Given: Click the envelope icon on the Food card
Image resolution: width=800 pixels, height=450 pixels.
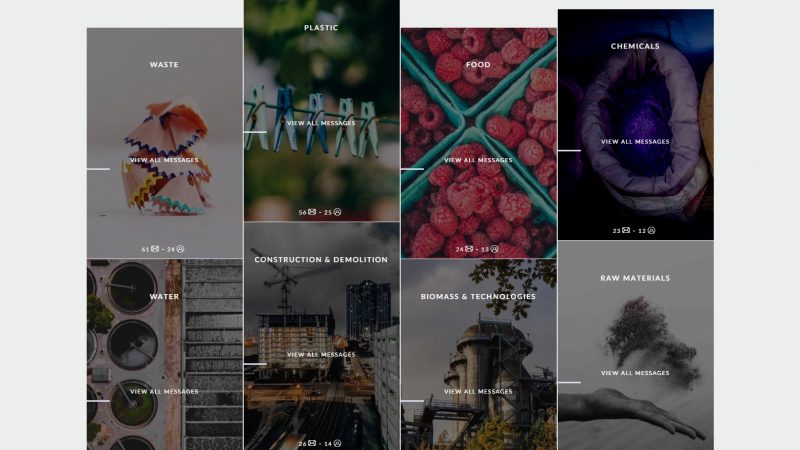Looking at the screenshot, I should click(x=469, y=249).
